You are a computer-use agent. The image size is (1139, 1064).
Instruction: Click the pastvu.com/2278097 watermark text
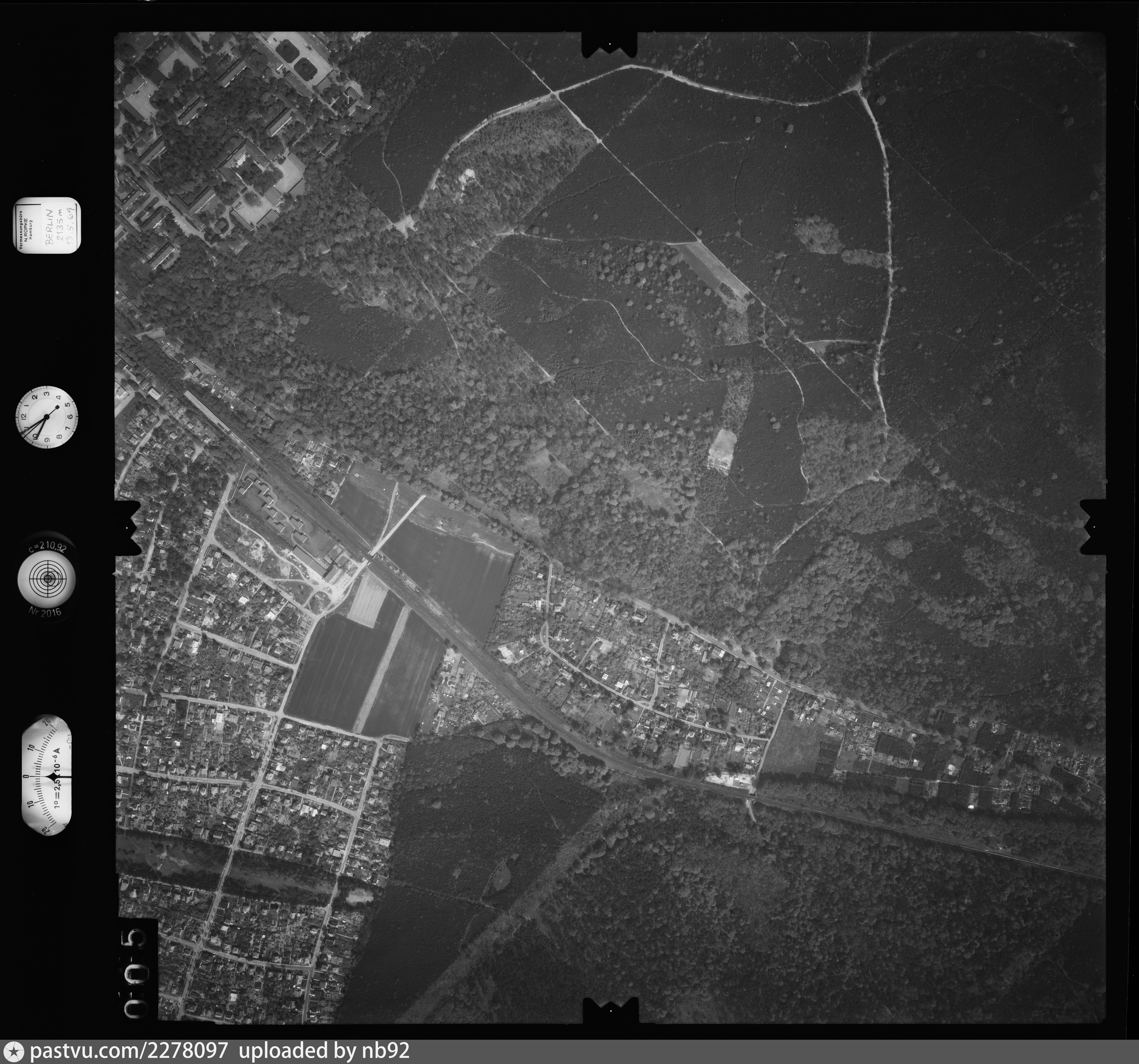[x=129, y=1051]
